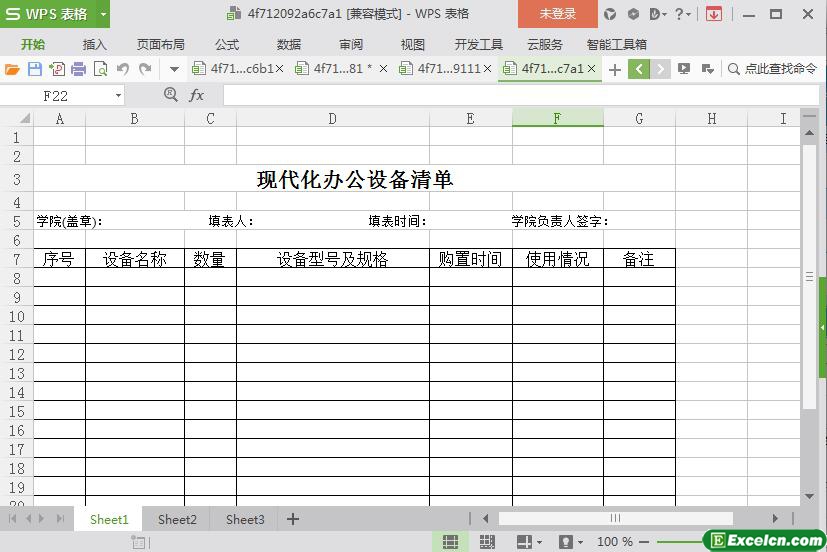Jump to the first sheet arrow
Viewport: 827px width, 552px height.
[x=12, y=519]
